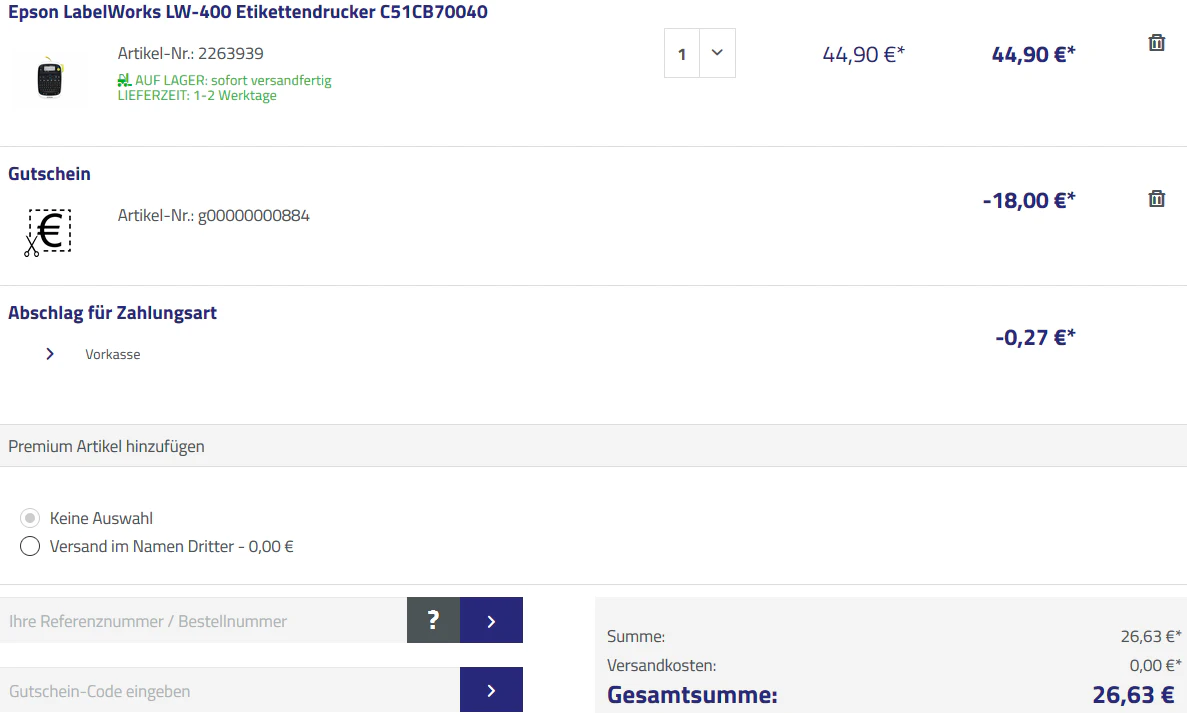The image size is (1187, 713).
Task: Click the Abschlag für Zahlungsart heading
Action: pyautogui.click(x=112, y=313)
